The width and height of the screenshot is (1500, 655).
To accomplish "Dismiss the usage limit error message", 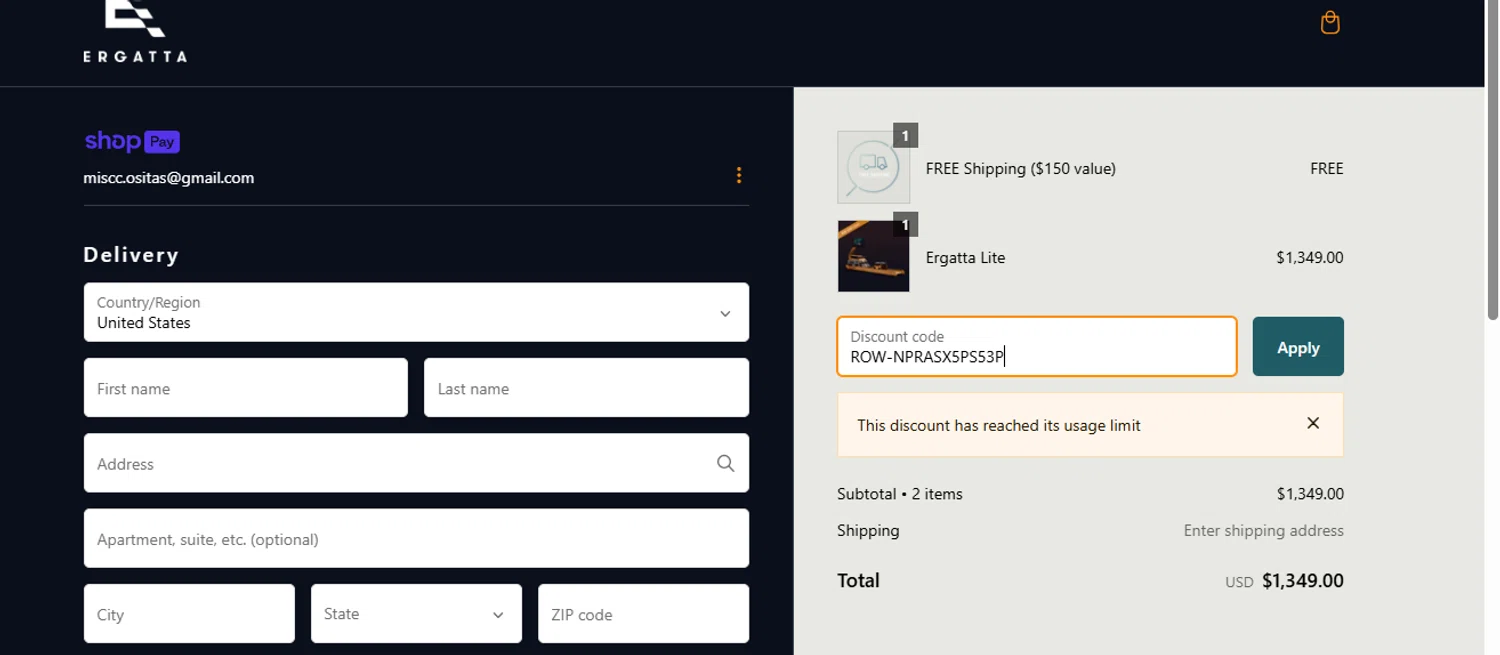I will 1313,424.
